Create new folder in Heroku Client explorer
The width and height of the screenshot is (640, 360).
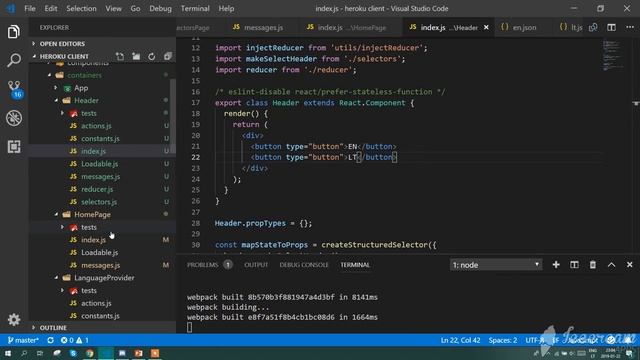coord(136,56)
